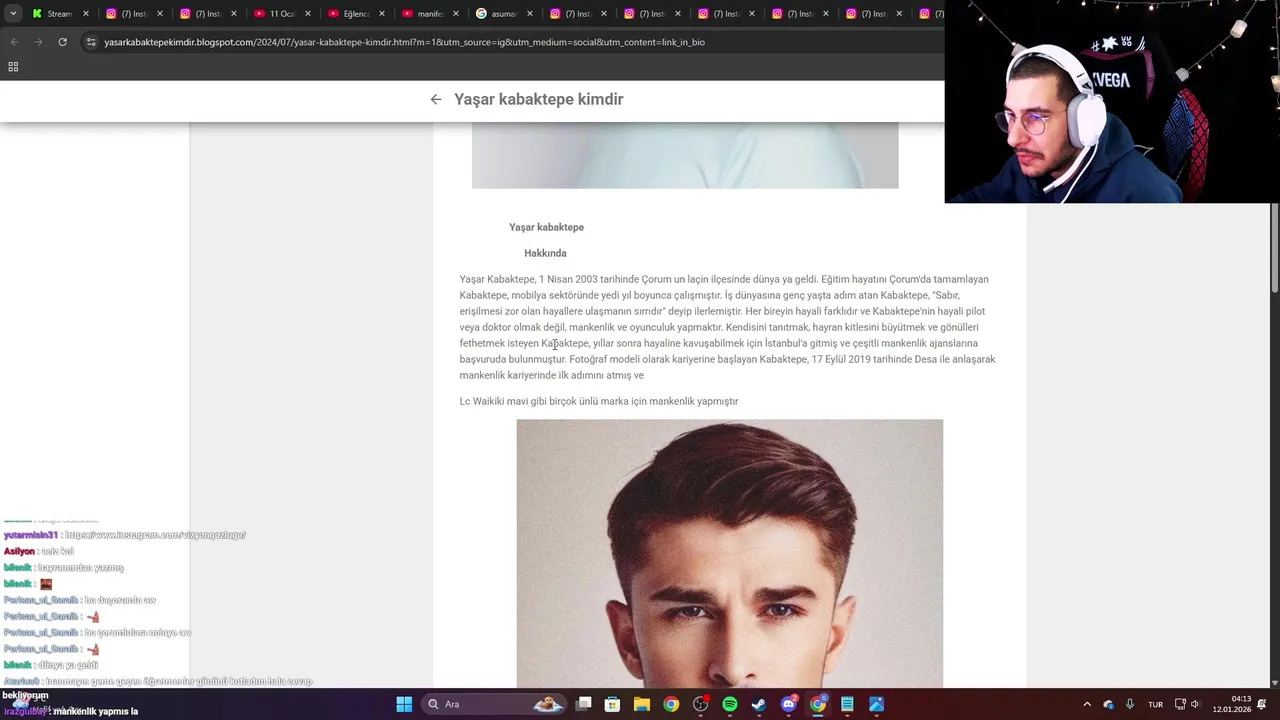The width and height of the screenshot is (1280, 720).
Task: Open the active Chrome profile window icon
Action: [x=818, y=704]
